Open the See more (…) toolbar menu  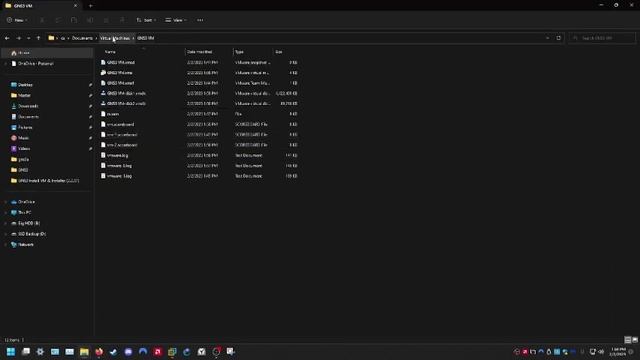[x=200, y=20]
